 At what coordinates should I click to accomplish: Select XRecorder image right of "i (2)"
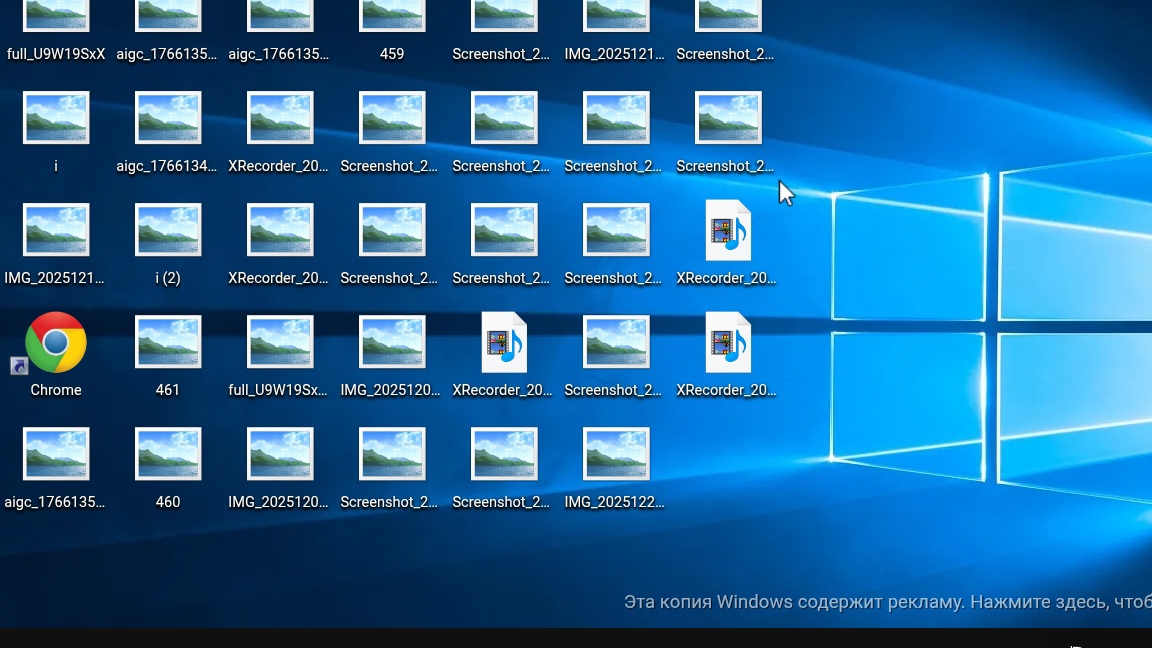click(280, 231)
